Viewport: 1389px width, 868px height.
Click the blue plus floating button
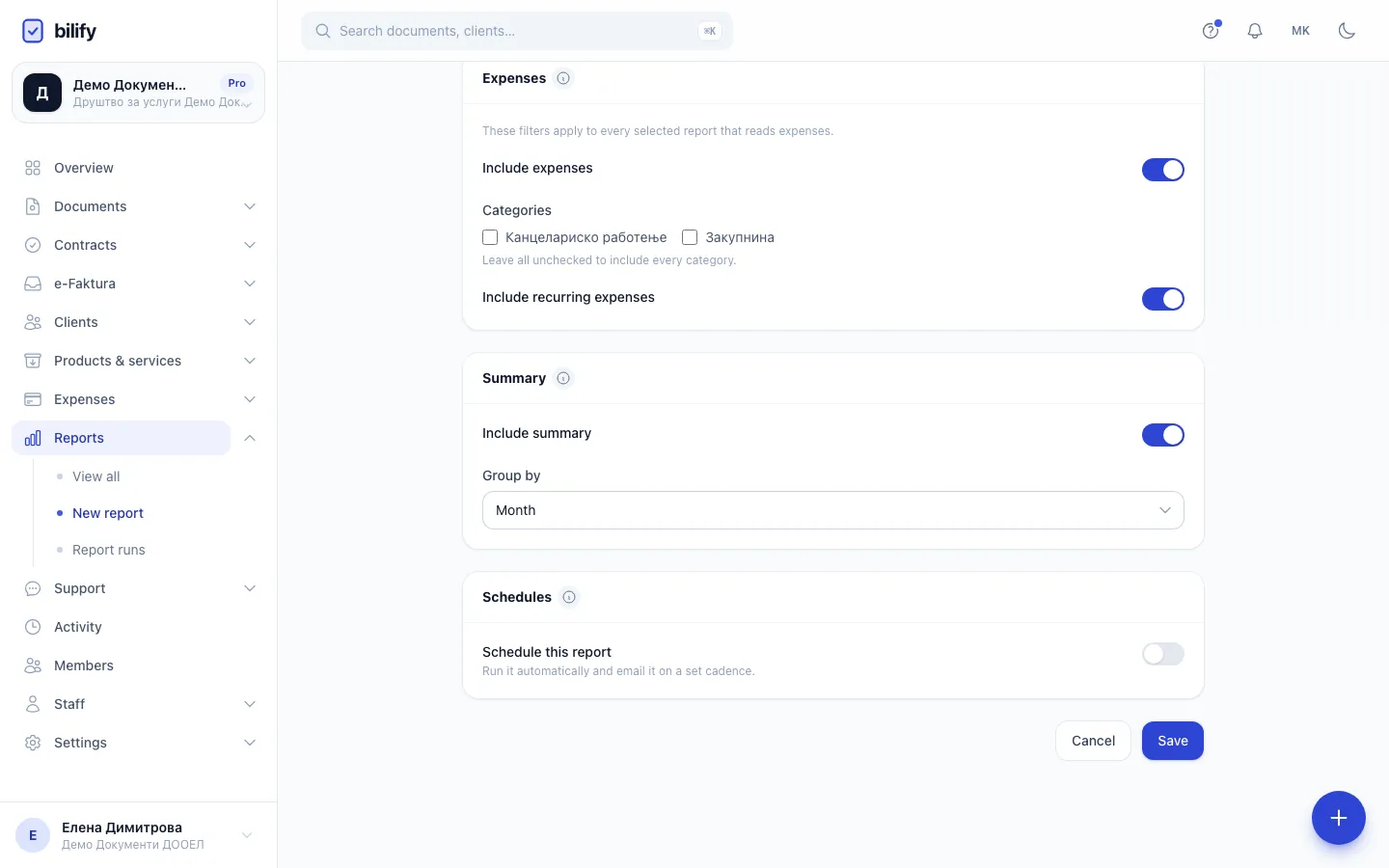[1339, 818]
